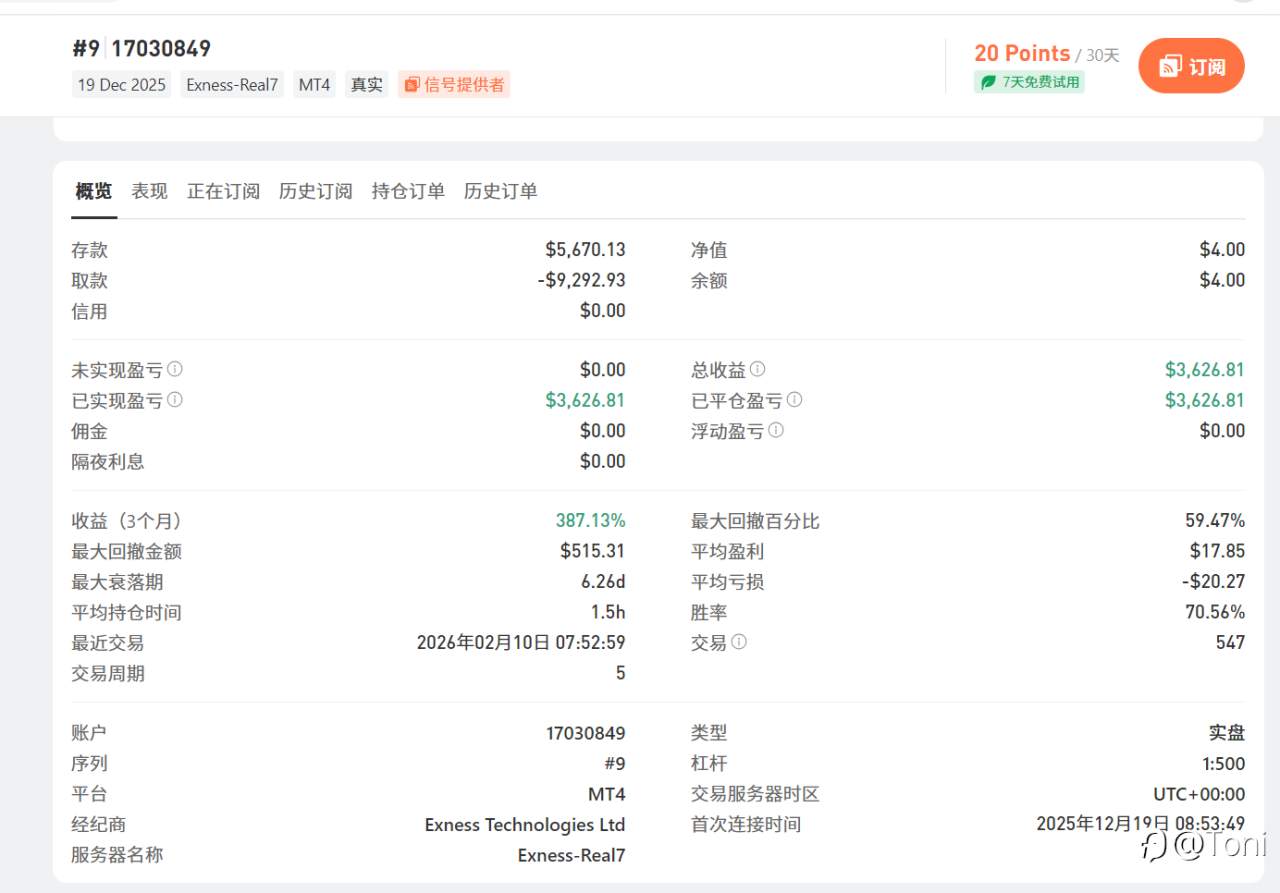1280x893 pixels.
Task: Switch to the 表现 tab
Action: click(149, 191)
